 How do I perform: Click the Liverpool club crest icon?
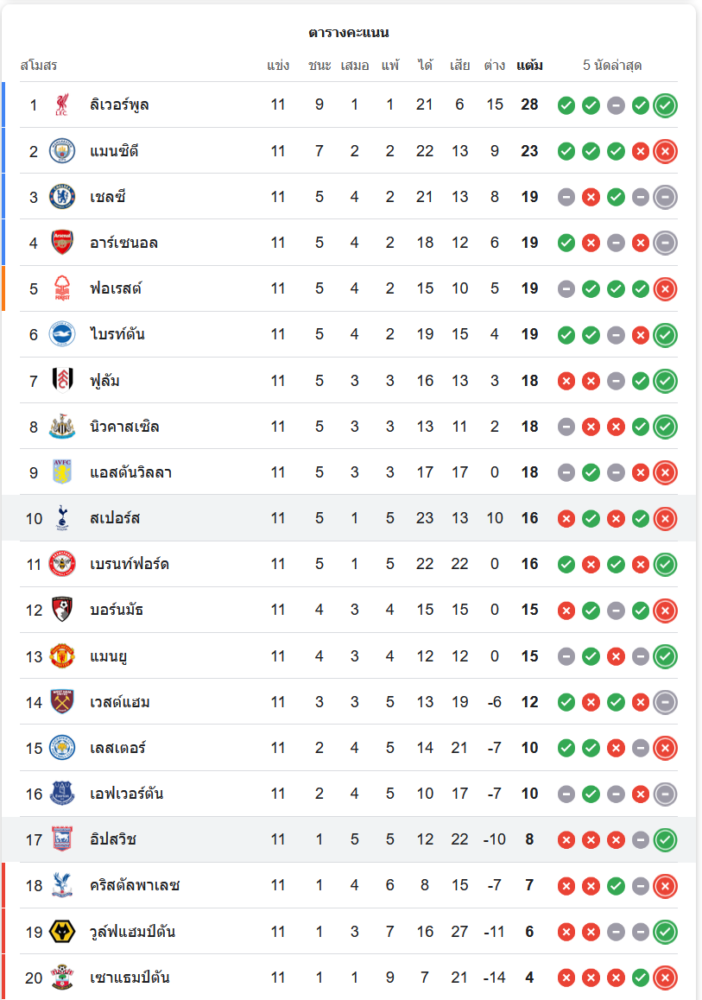tap(62, 105)
